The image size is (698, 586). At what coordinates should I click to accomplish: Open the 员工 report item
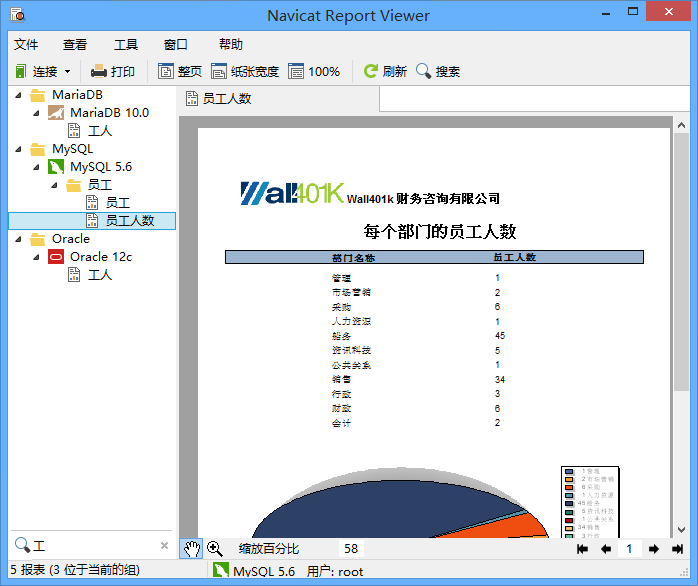tap(108, 203)
